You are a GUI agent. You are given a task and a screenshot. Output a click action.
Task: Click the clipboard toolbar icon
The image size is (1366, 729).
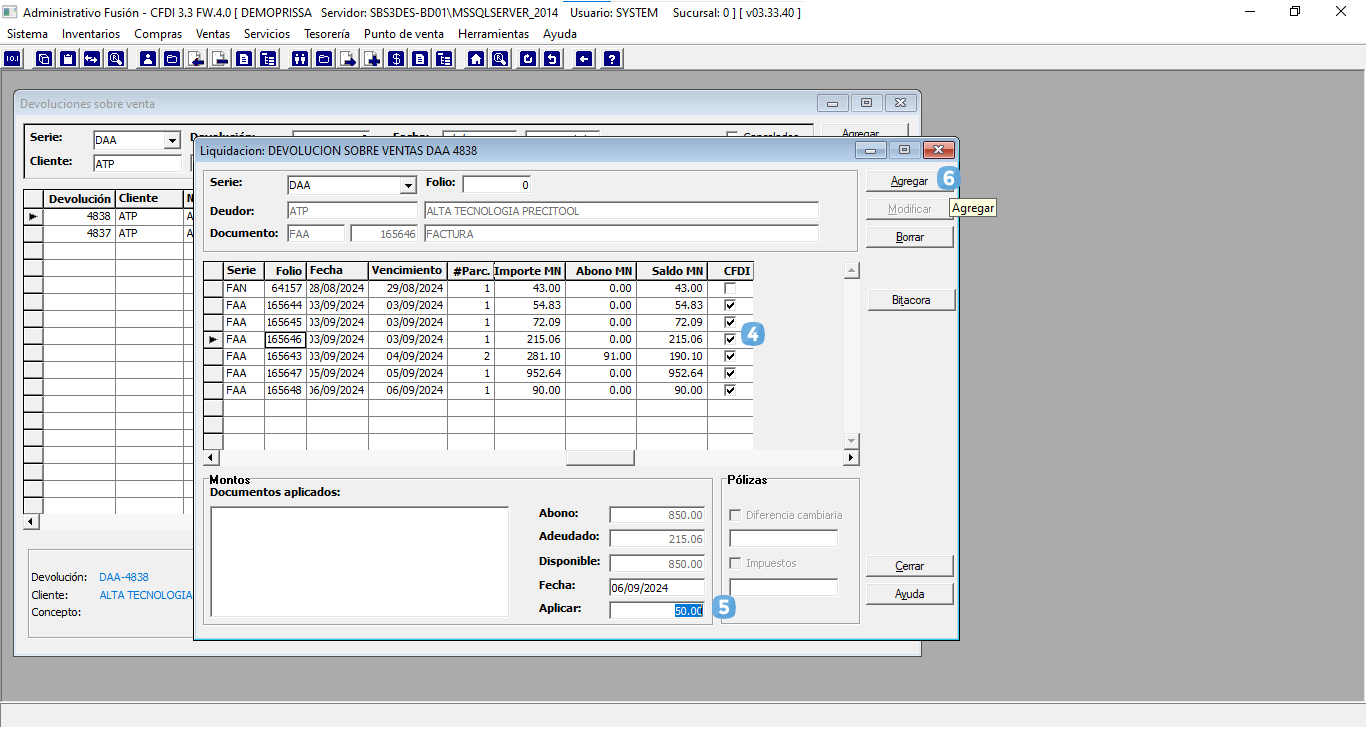68,59
